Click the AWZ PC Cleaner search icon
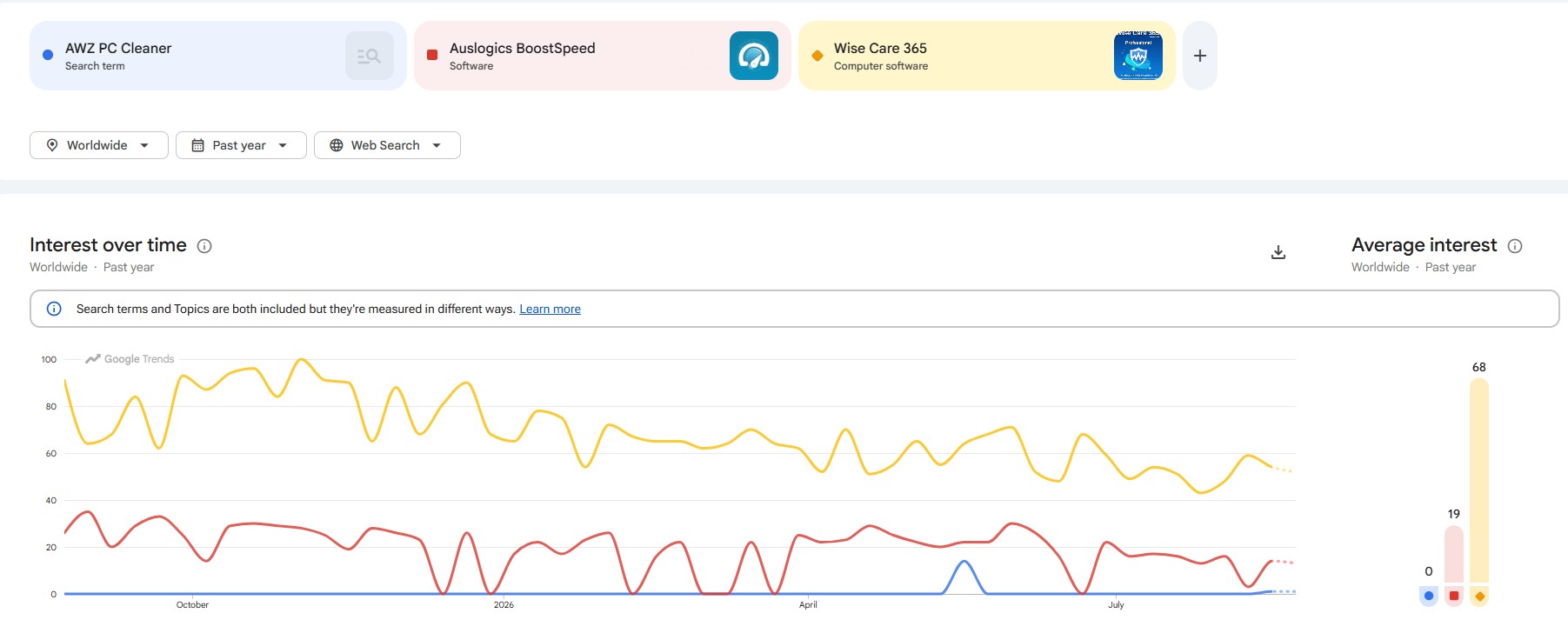Viewport: 1568px width, 633px height. (369, 56)
